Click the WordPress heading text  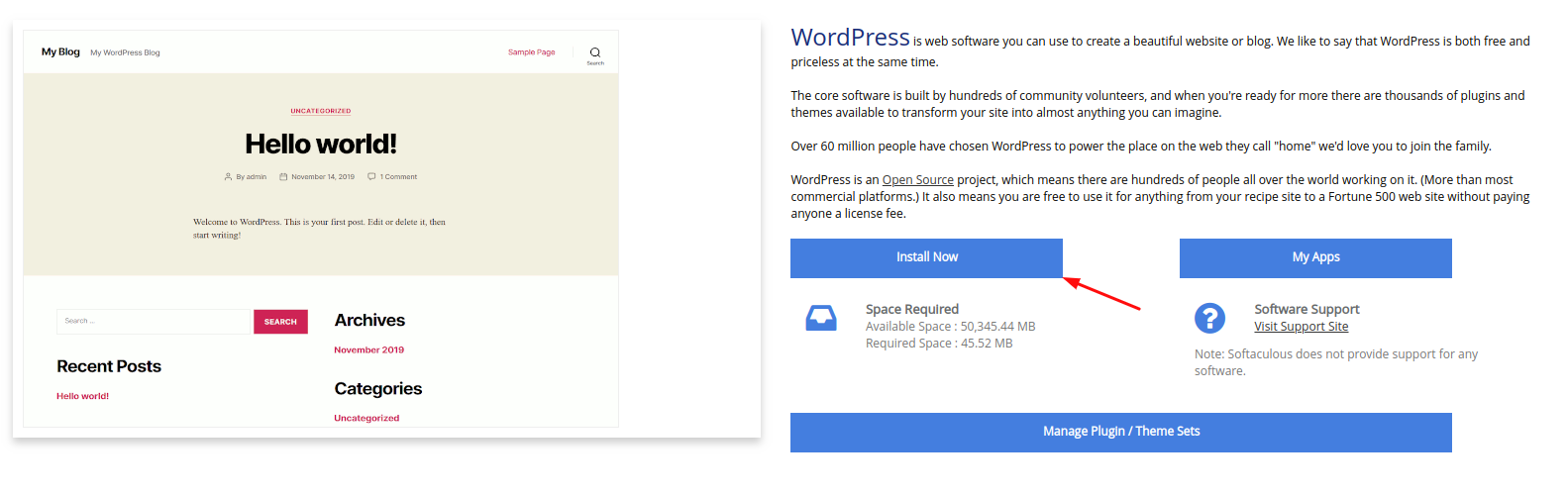point(850,38)
